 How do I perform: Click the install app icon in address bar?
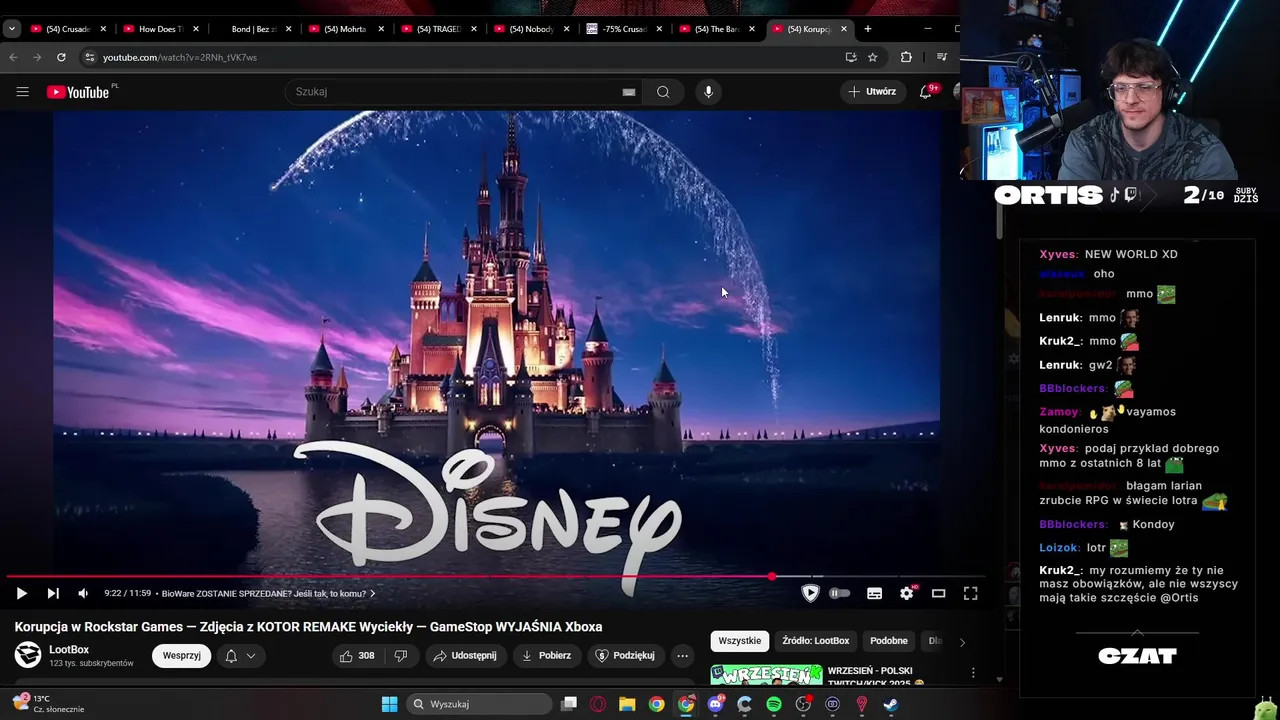tap(851, 57)
